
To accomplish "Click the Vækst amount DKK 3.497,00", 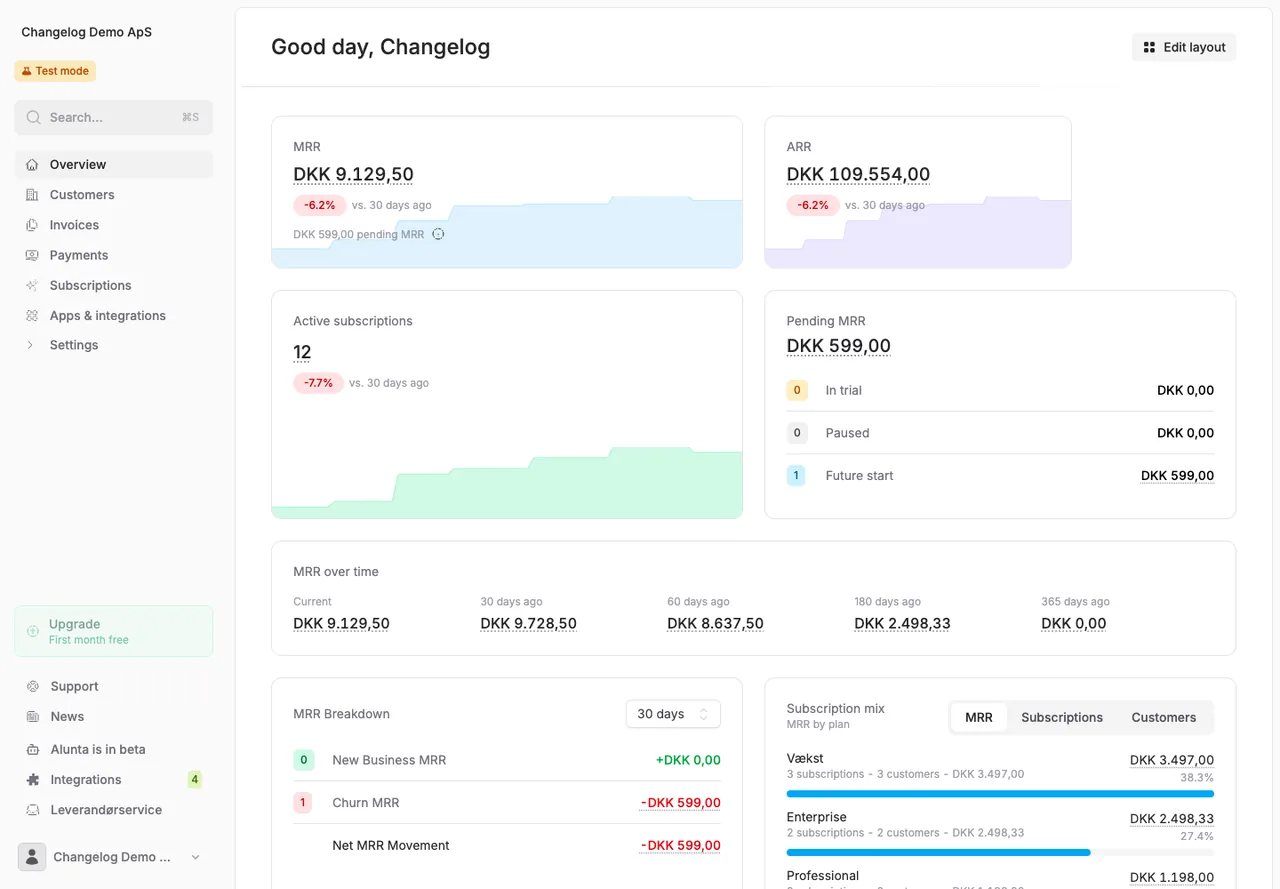I will pos(1172,760).
